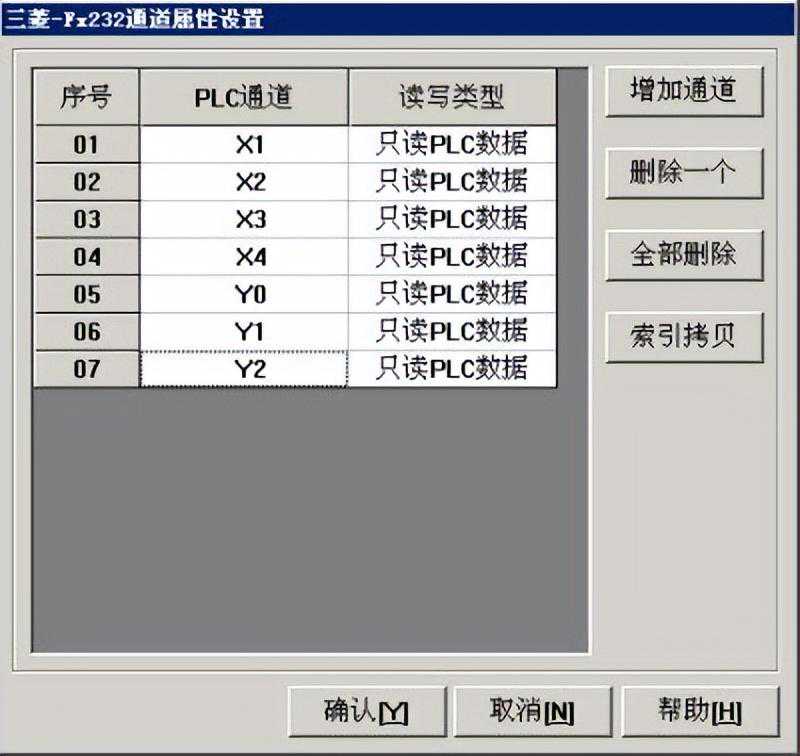This screenshot has height=756, width=800.
Task: Click the 读写类型 column header
Action: (x=452, y=97)
